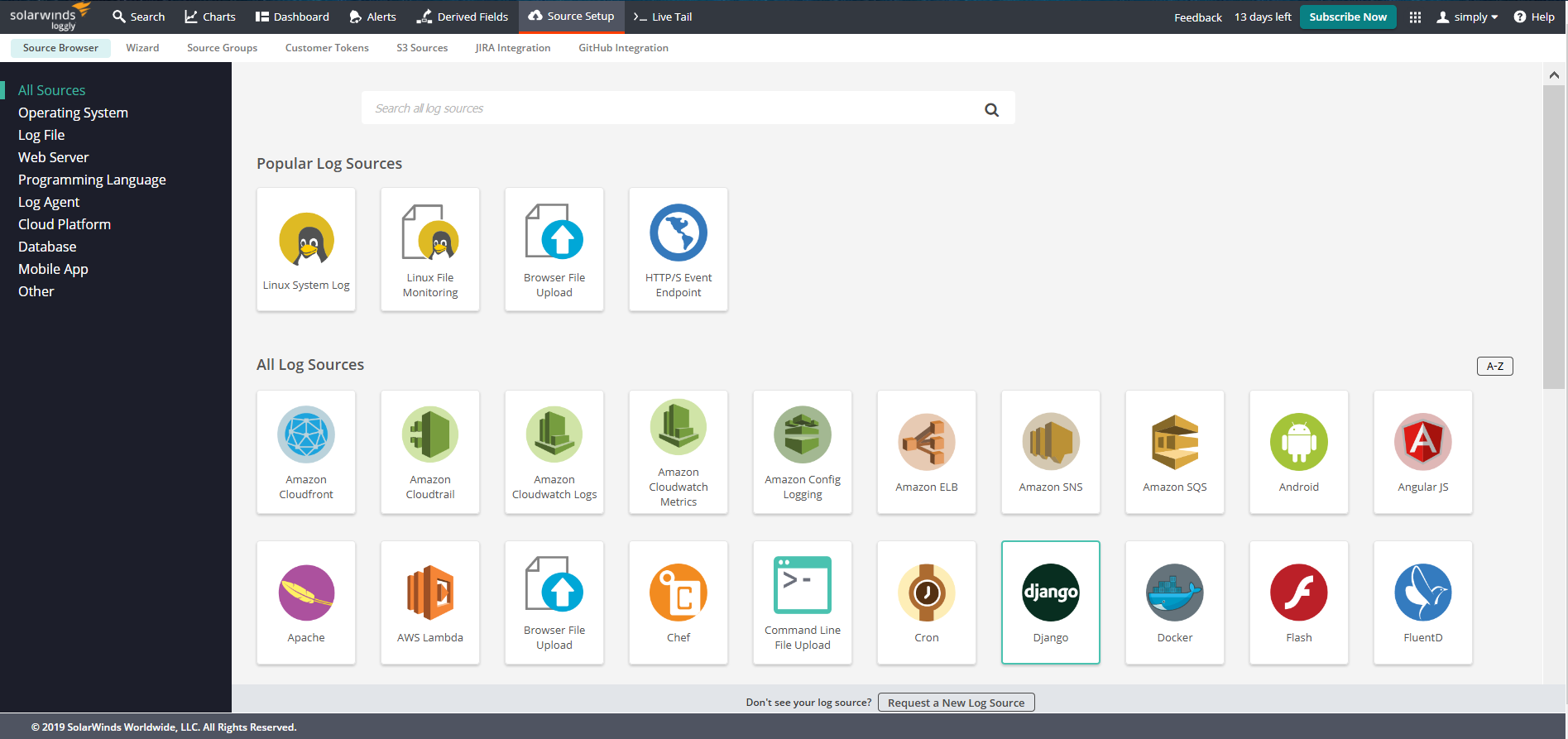Screen dimensions: 1568x739
Task: Open the Amazon SNS source
Action: tap(1051, 452)
